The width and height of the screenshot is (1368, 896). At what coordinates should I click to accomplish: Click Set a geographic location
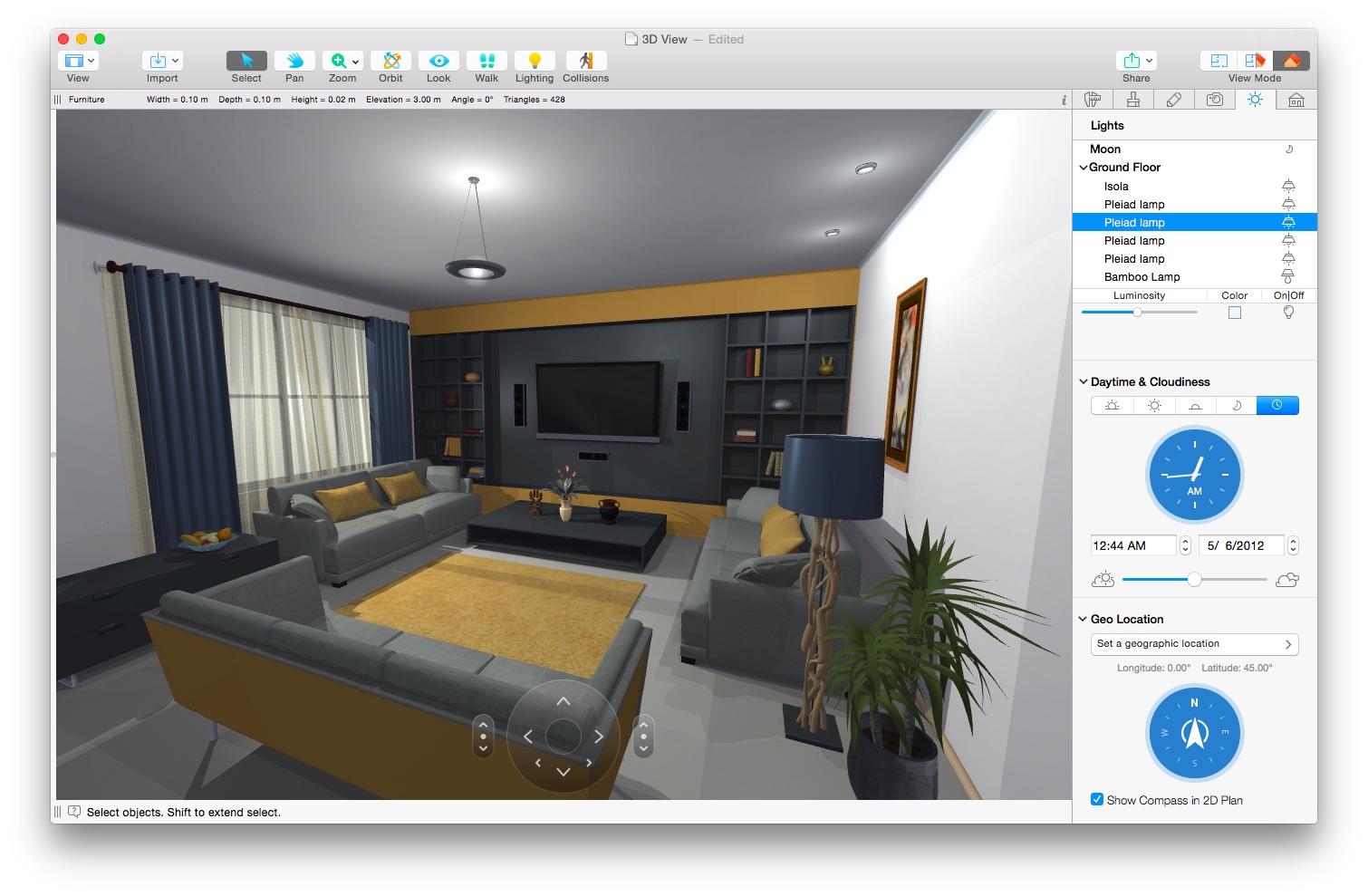[x=1194, y=643]
